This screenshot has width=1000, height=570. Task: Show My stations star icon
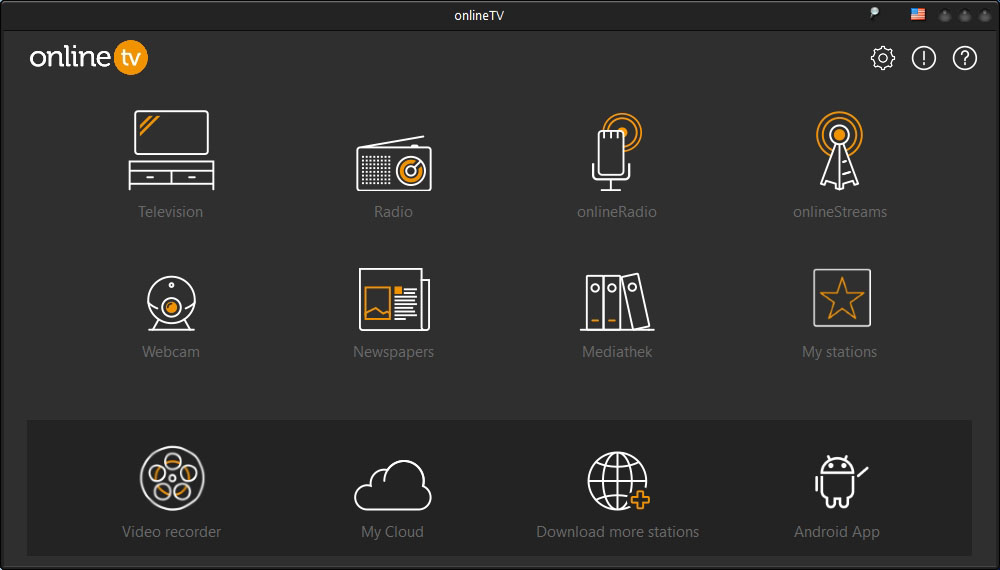pyautogui.click(x=841, y=298)
